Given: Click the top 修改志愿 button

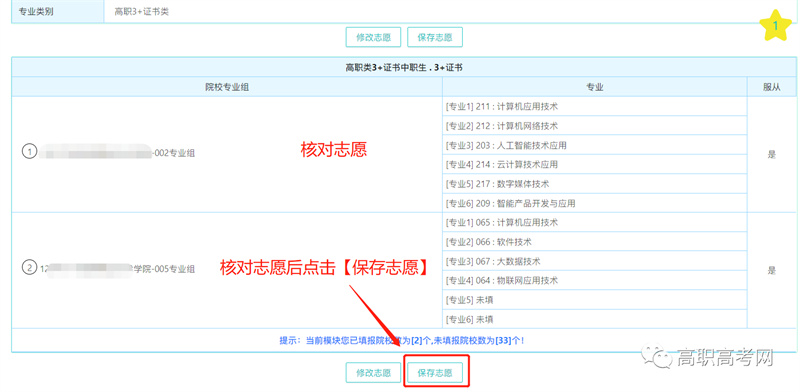Looking at the screenshot, I should (373, 37).
